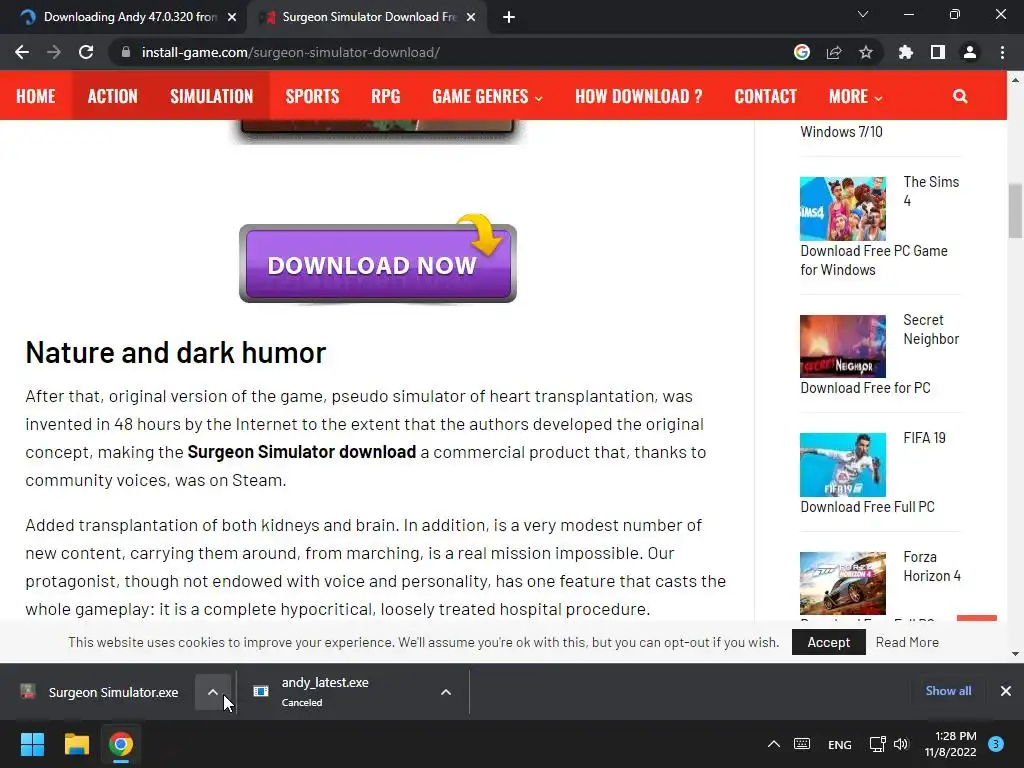Click Chrome icon in taskbar
The image size is (1024, 768).
pos(121,744)
